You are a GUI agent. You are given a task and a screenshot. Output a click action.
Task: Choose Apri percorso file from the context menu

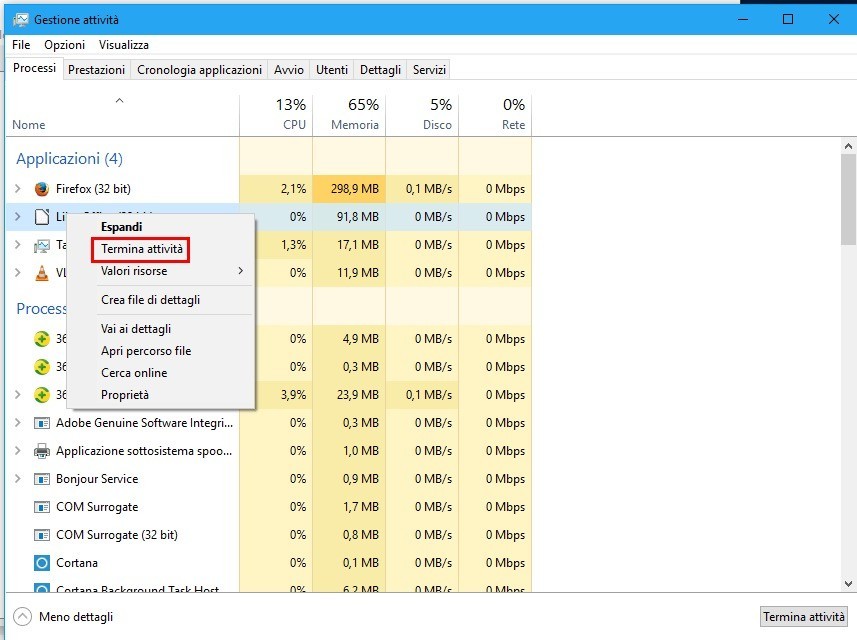coord(146,351)
